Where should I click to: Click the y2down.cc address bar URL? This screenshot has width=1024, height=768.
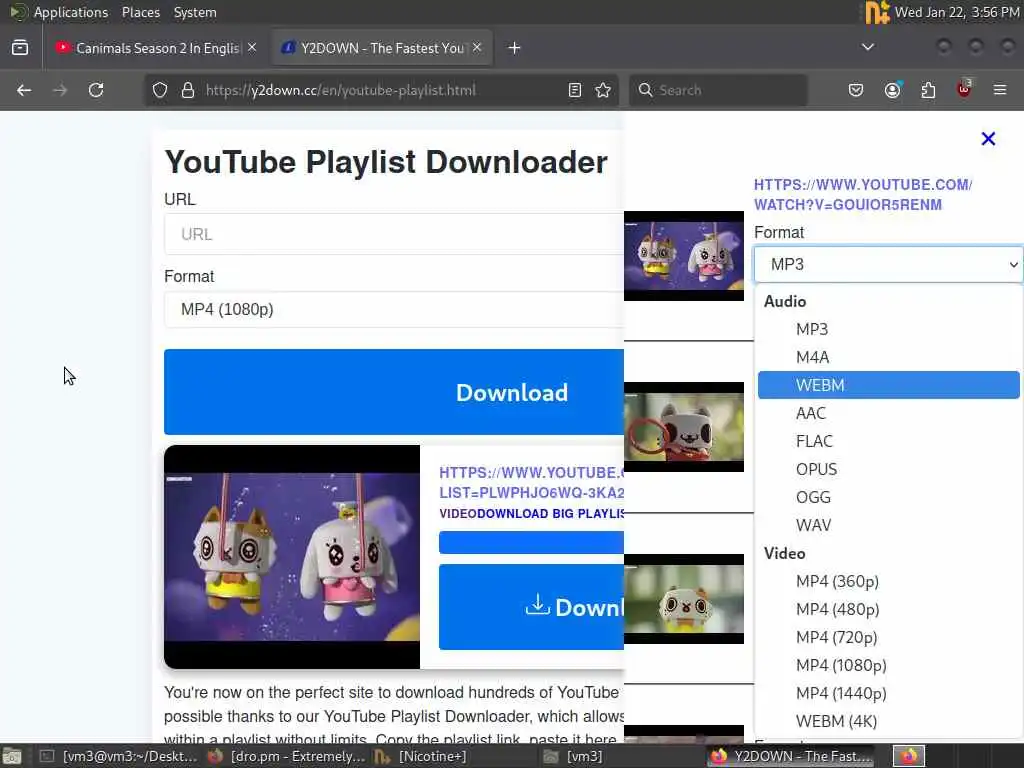pos(340,90)
